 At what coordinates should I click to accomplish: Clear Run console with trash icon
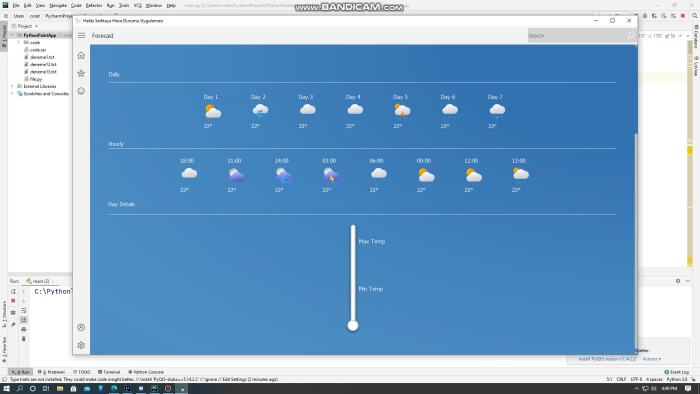click(x=24, y=339)
